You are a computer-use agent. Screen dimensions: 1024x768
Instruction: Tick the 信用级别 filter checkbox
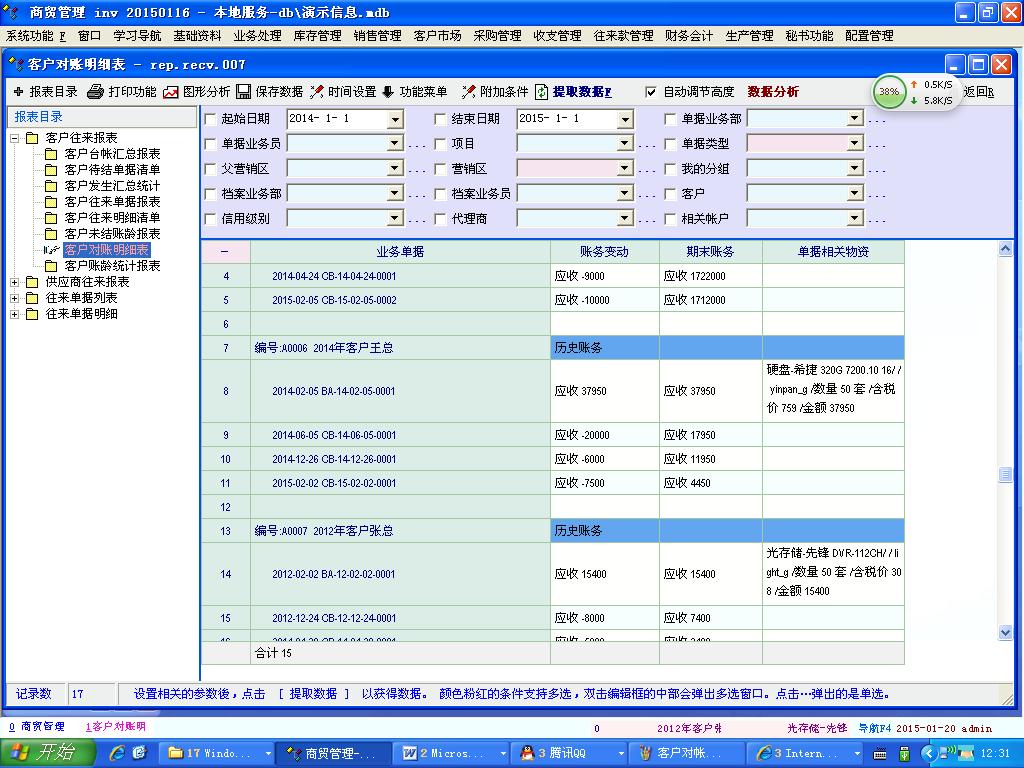click(210, 218)
